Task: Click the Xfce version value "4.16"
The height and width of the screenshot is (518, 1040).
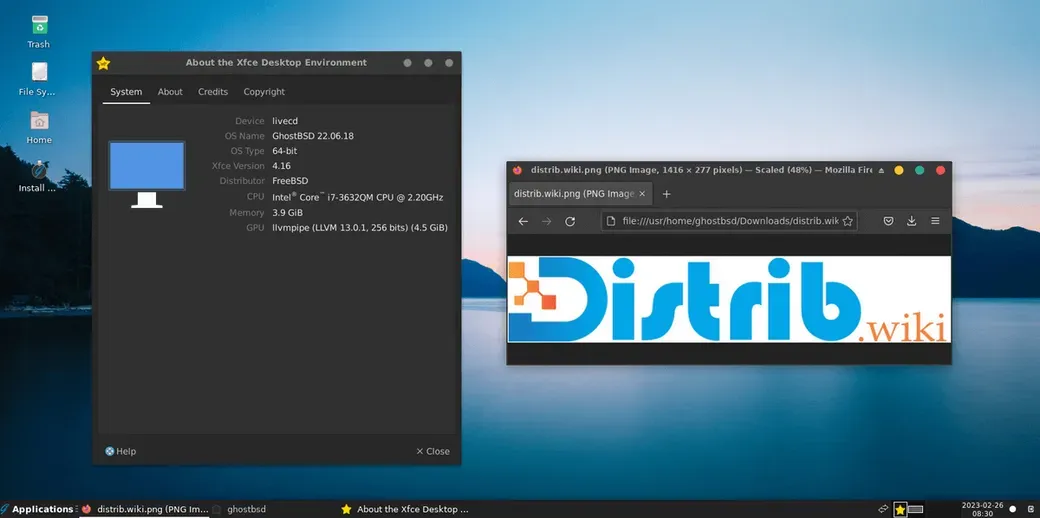Action: pyautogui.click(x=281, y=166)
